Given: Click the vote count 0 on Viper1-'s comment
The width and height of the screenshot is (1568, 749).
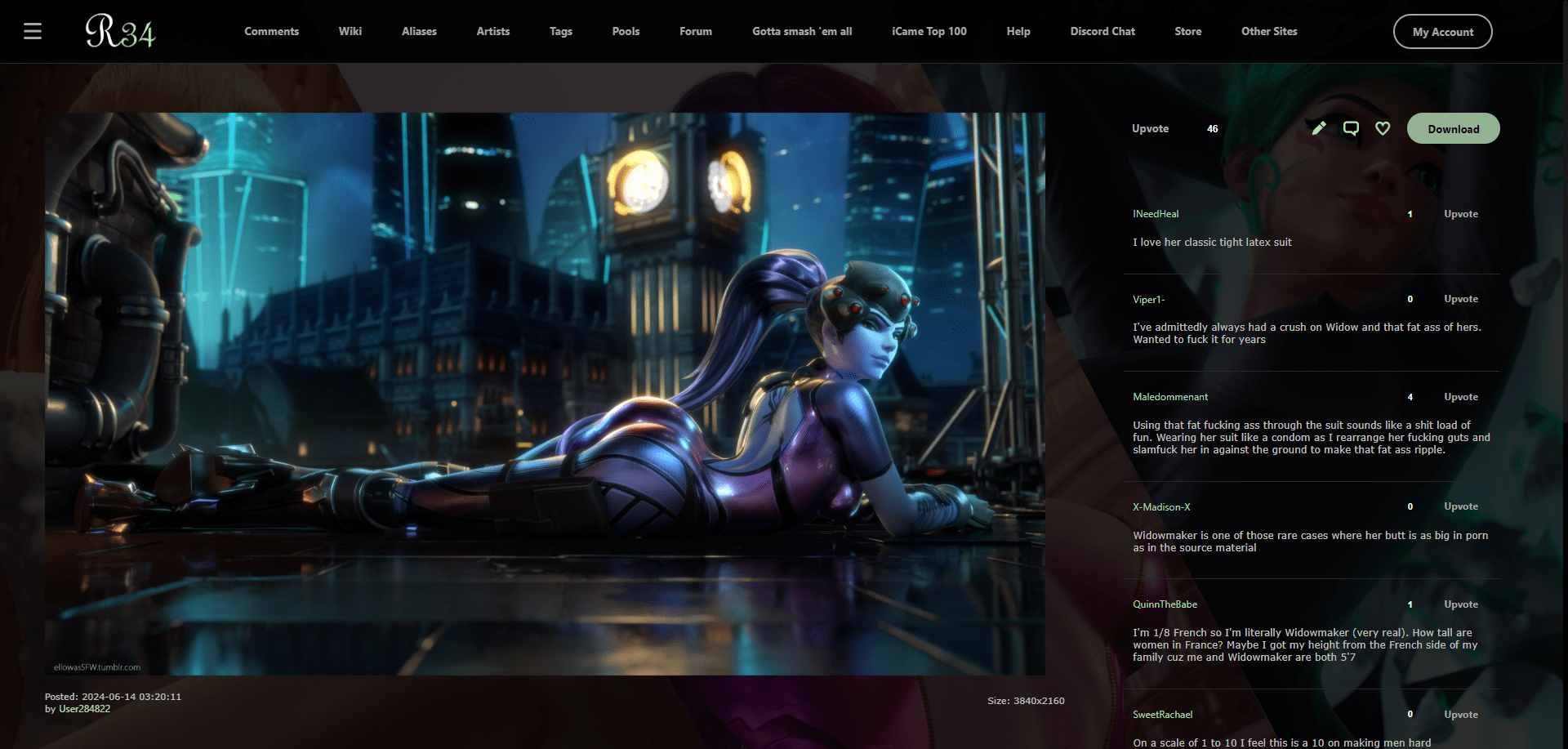Looking at the screenshot, I should click(x=1410, y=299).
